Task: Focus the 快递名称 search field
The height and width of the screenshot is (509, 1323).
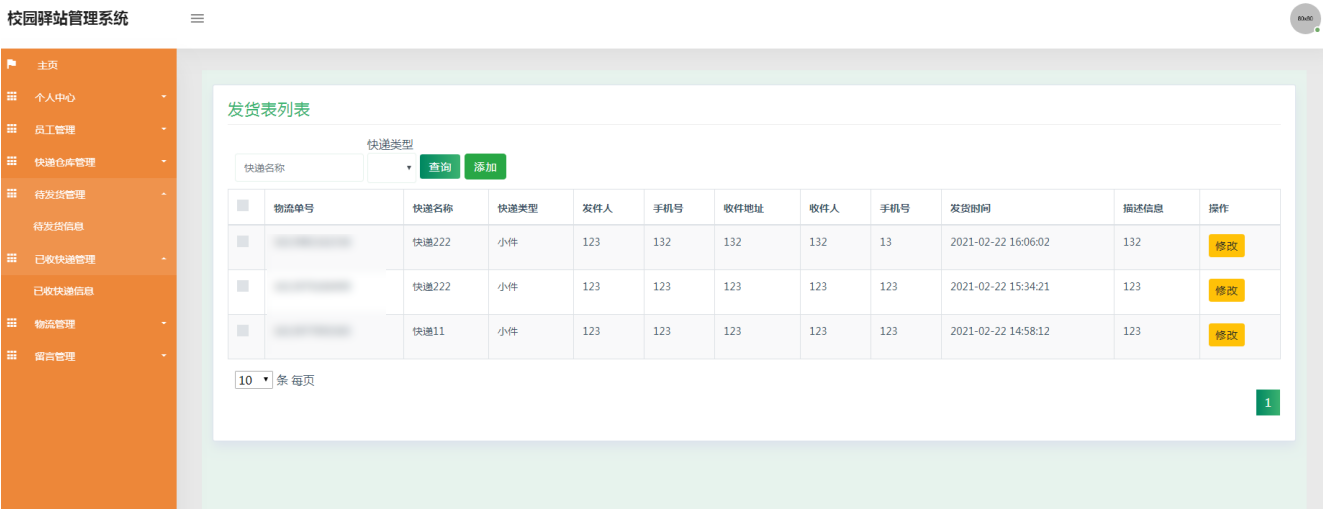Action: tap(299, 168)
